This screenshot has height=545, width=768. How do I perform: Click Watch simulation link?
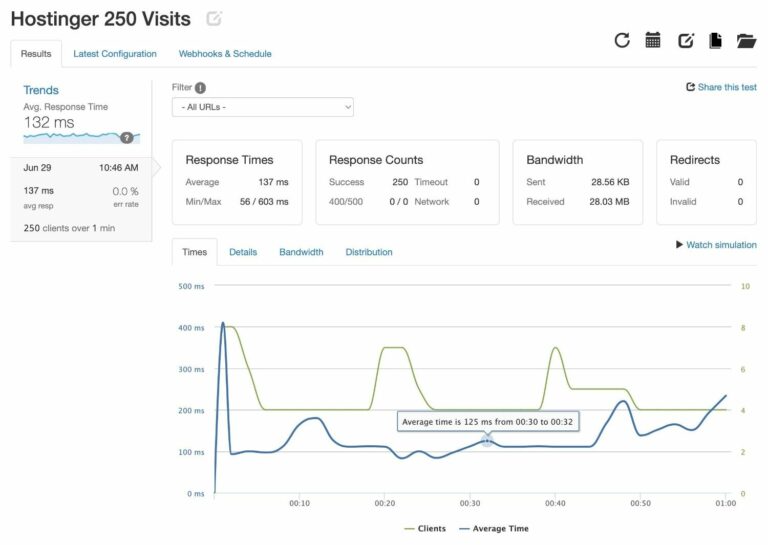click(x=716, y=245)
